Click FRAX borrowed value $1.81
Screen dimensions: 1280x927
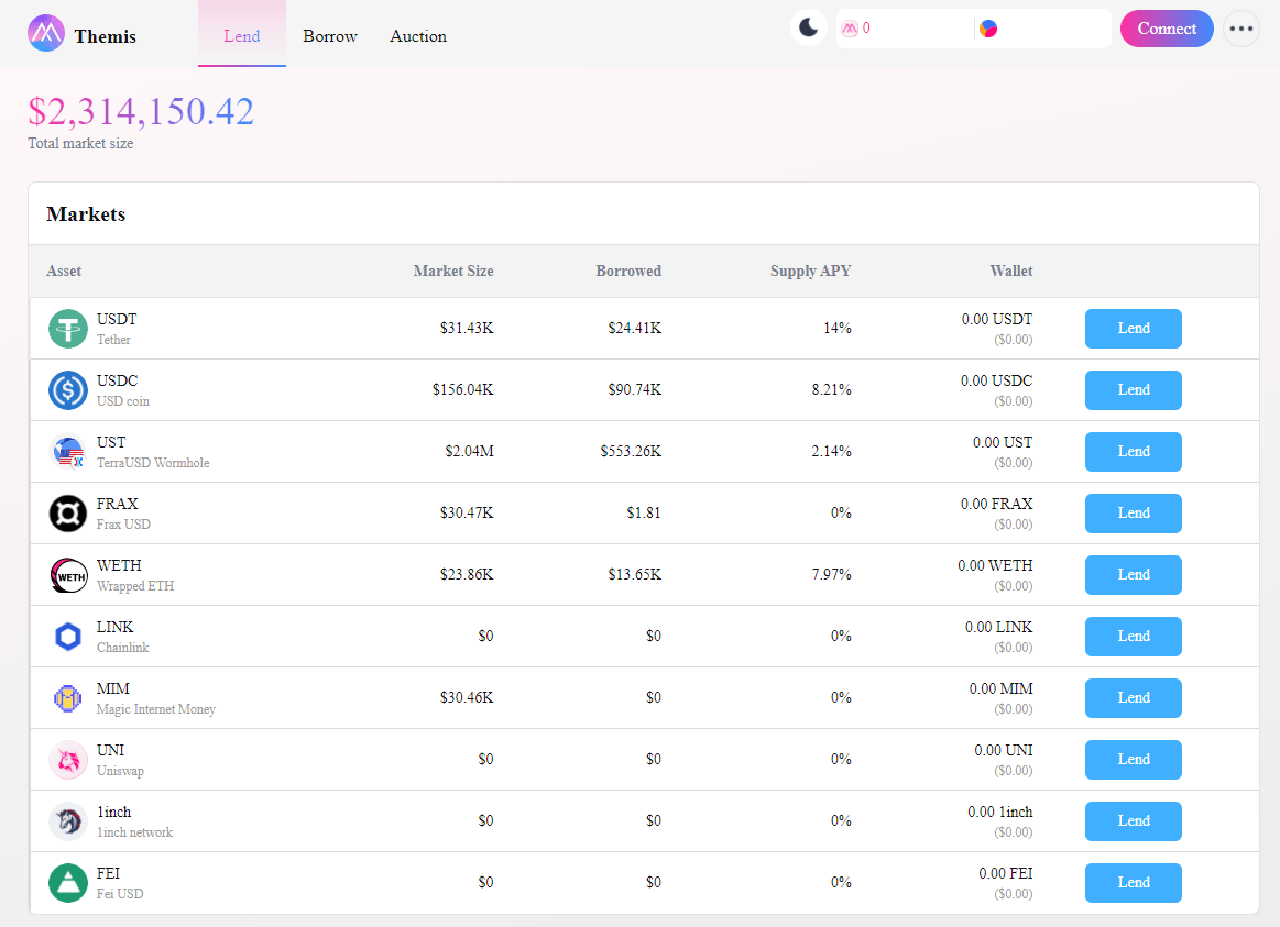(x=644, y=513)
